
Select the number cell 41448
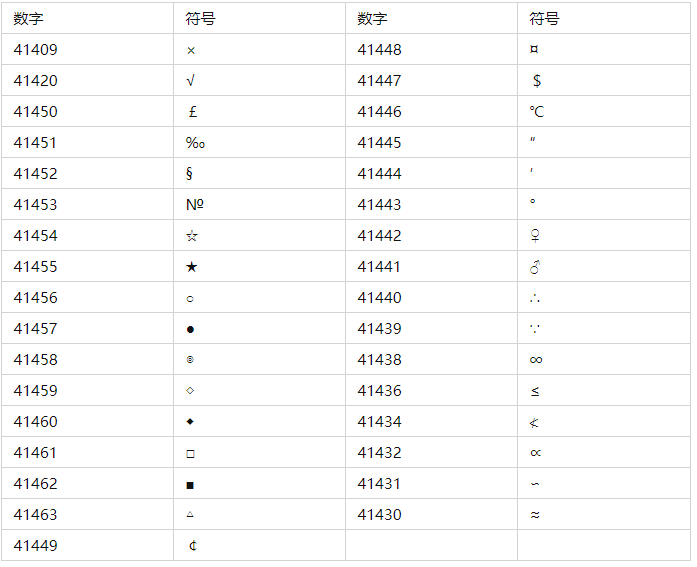379,50
